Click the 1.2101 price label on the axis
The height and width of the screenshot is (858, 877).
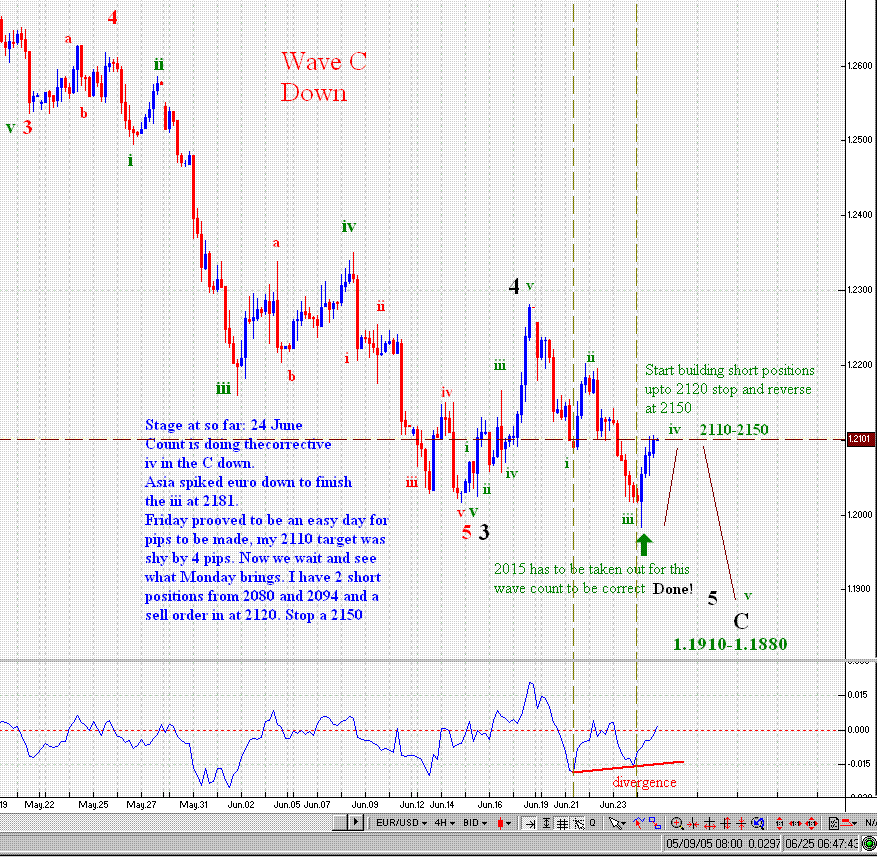[x=861, y=437]
